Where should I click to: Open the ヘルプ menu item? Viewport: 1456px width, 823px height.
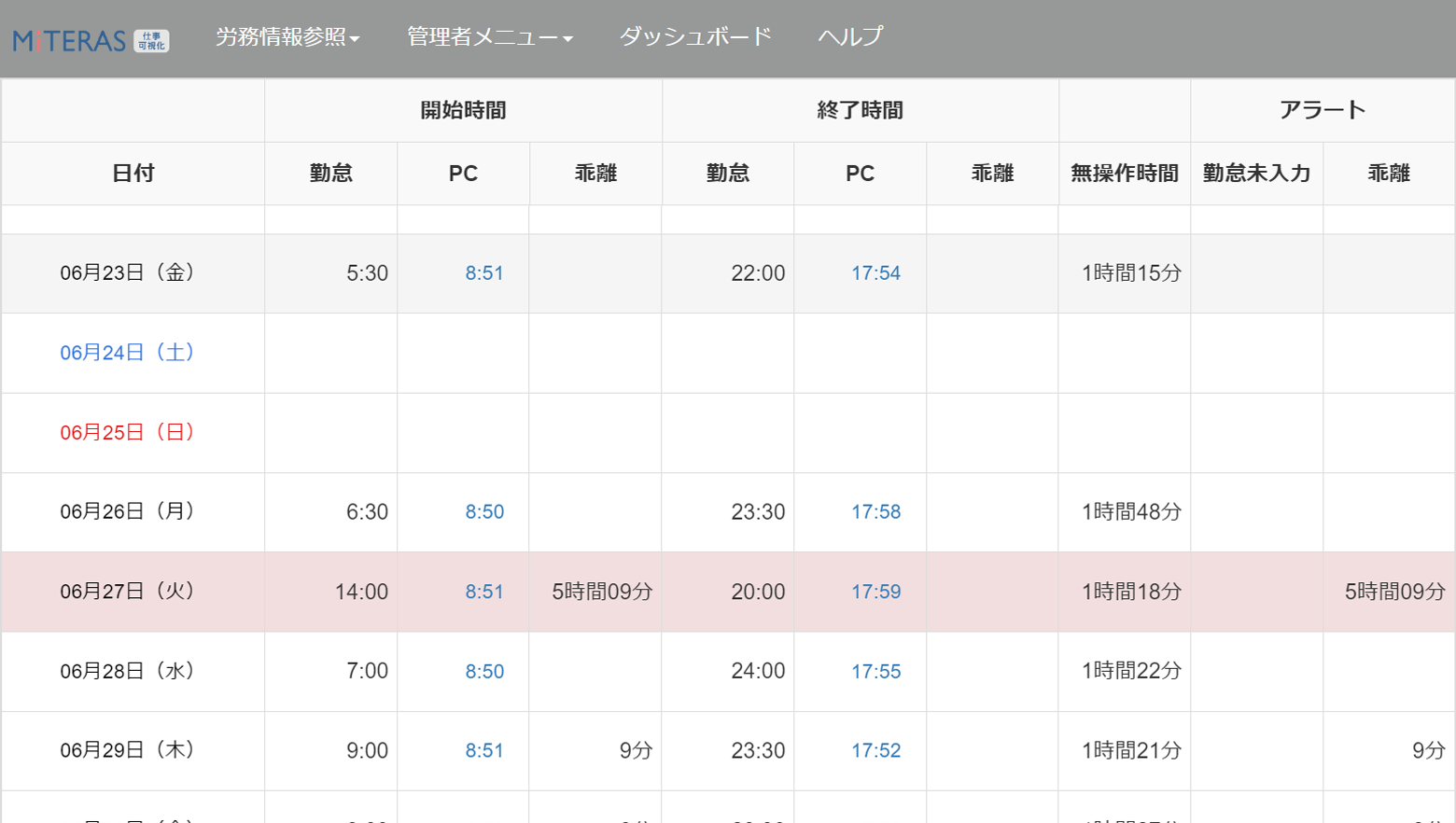(849, 37)
